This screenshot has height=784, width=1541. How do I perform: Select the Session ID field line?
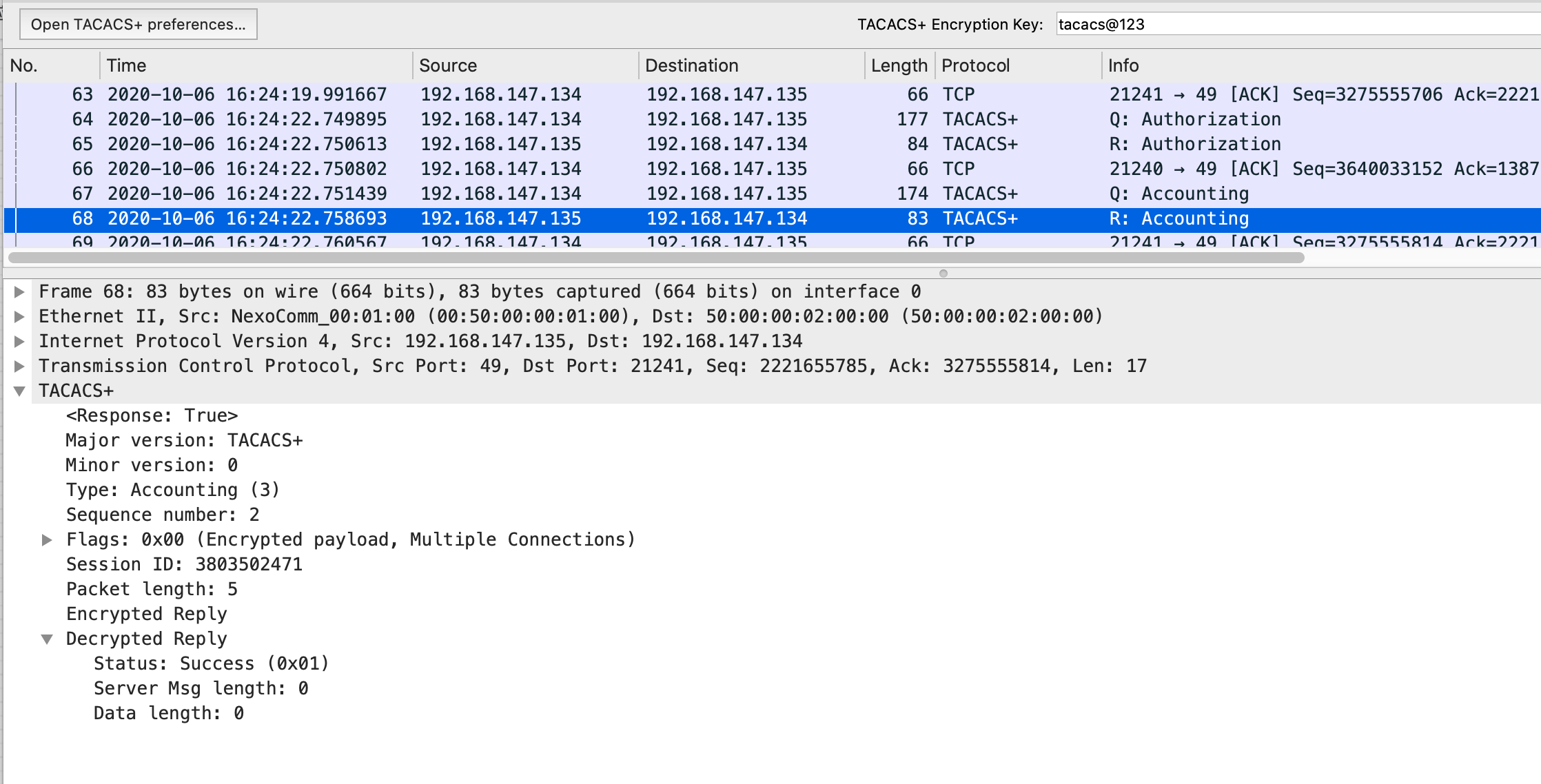184,564
